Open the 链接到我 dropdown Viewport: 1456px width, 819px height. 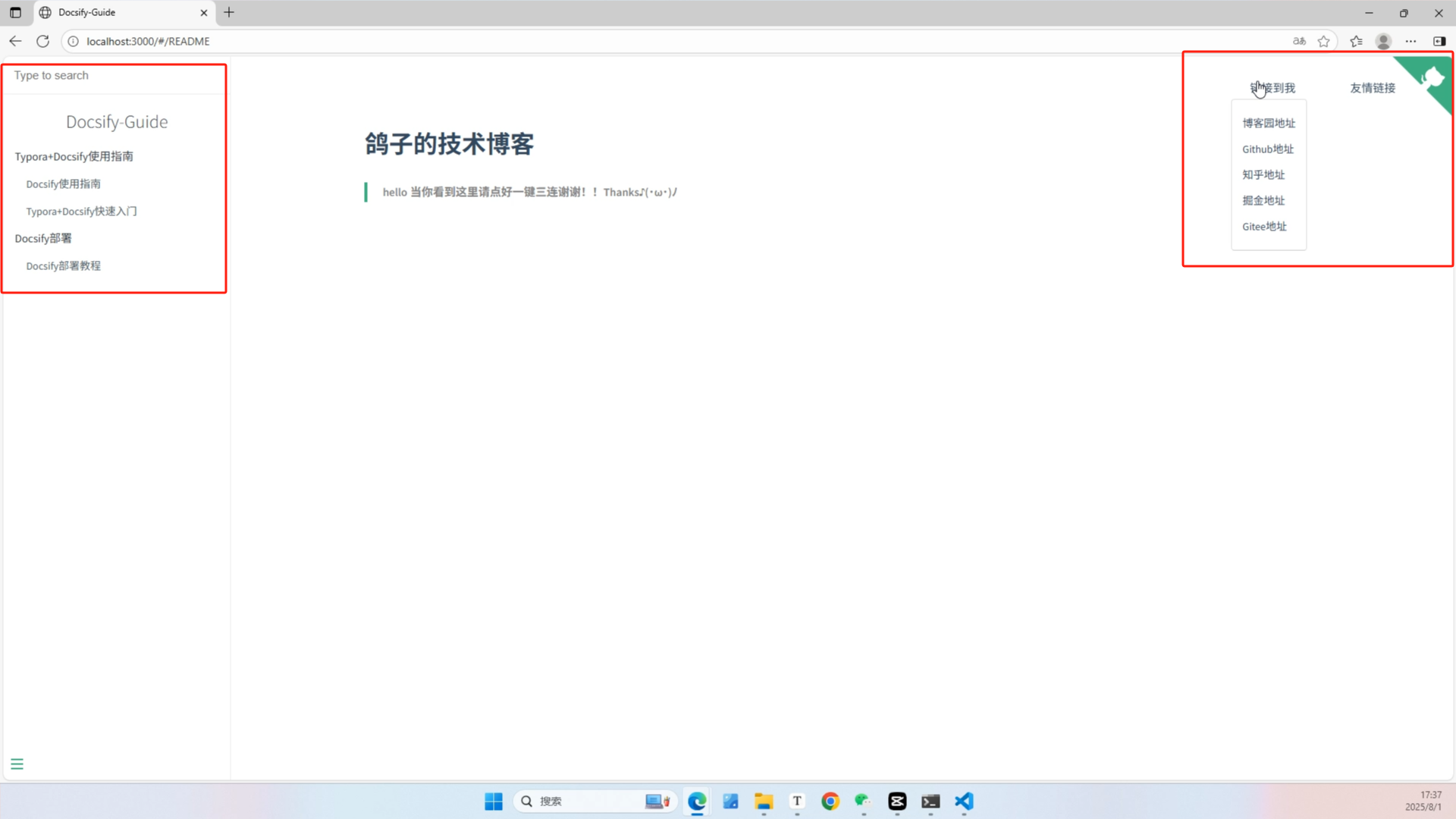(1272, 88)
